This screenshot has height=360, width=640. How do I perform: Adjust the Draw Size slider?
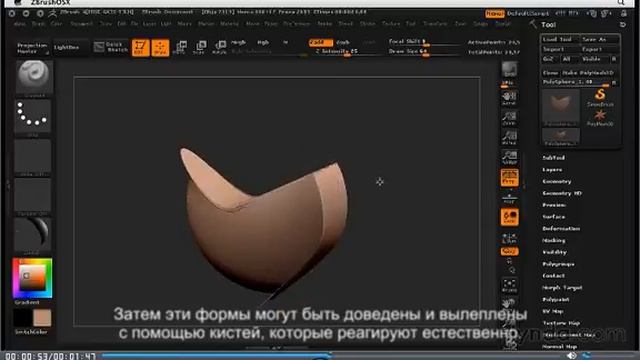424,52
